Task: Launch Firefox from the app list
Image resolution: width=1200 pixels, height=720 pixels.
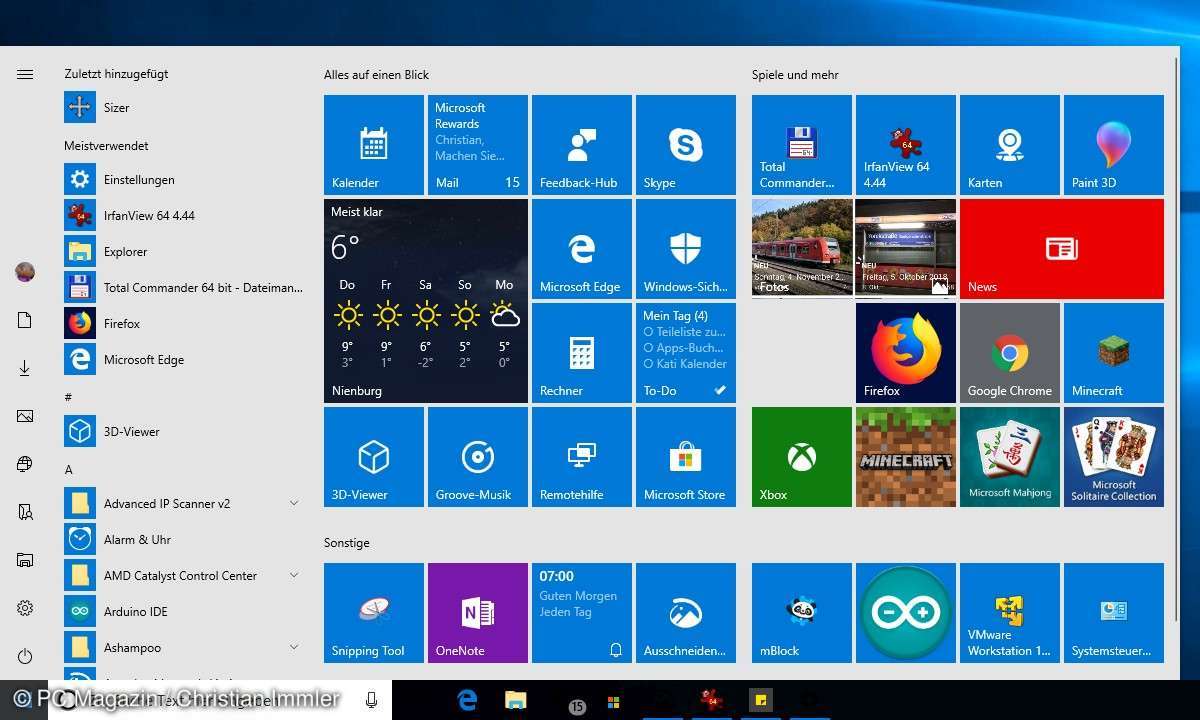Action: click(183, 323)
